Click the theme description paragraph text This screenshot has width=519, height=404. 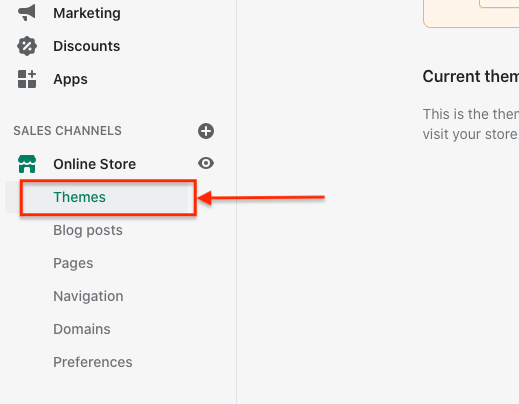coord(471,124)
